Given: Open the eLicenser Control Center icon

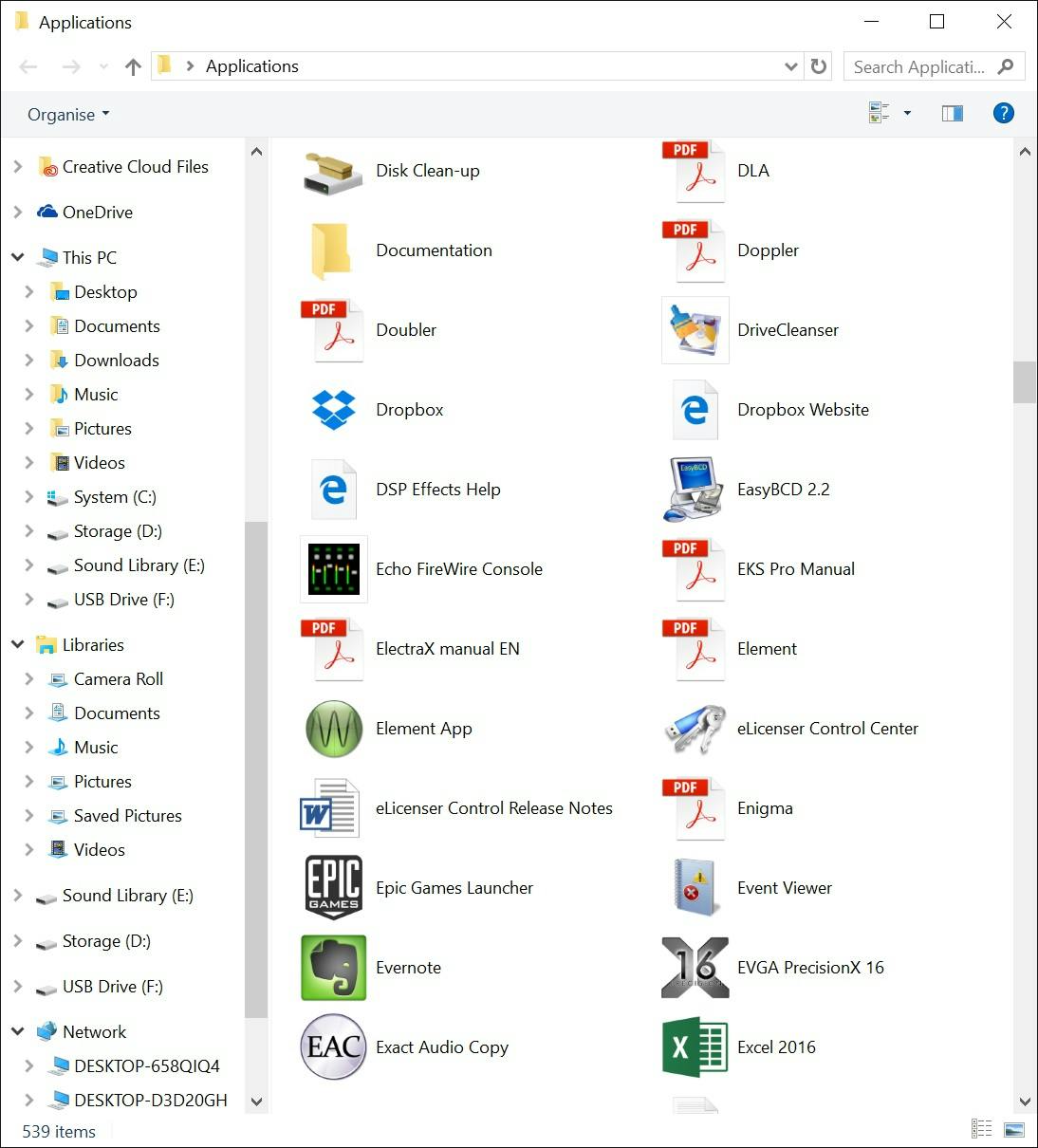Looking at the screenshot, I should click(x=695, y=729).
